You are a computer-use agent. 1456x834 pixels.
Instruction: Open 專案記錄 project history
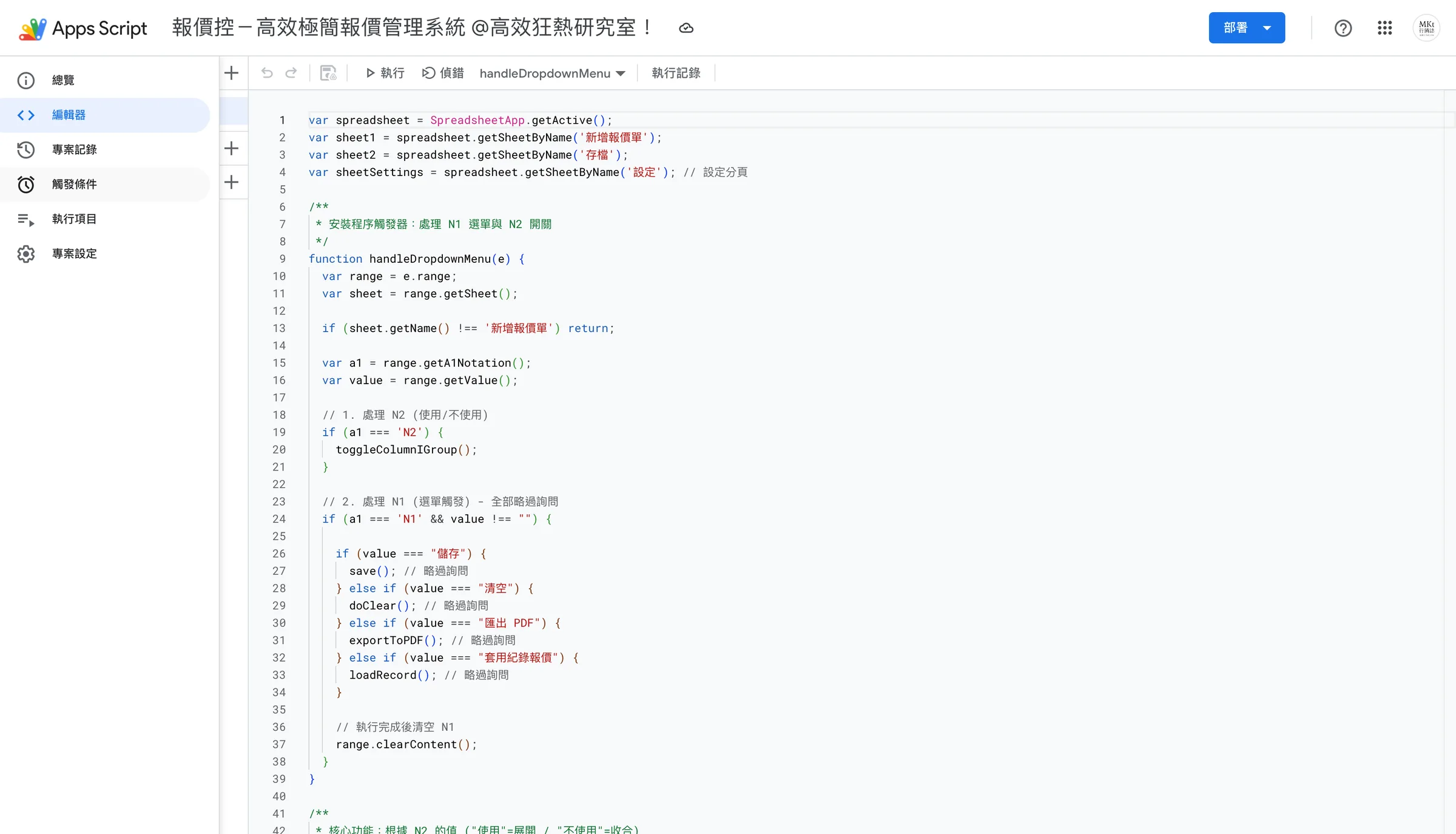coord(105,149)
